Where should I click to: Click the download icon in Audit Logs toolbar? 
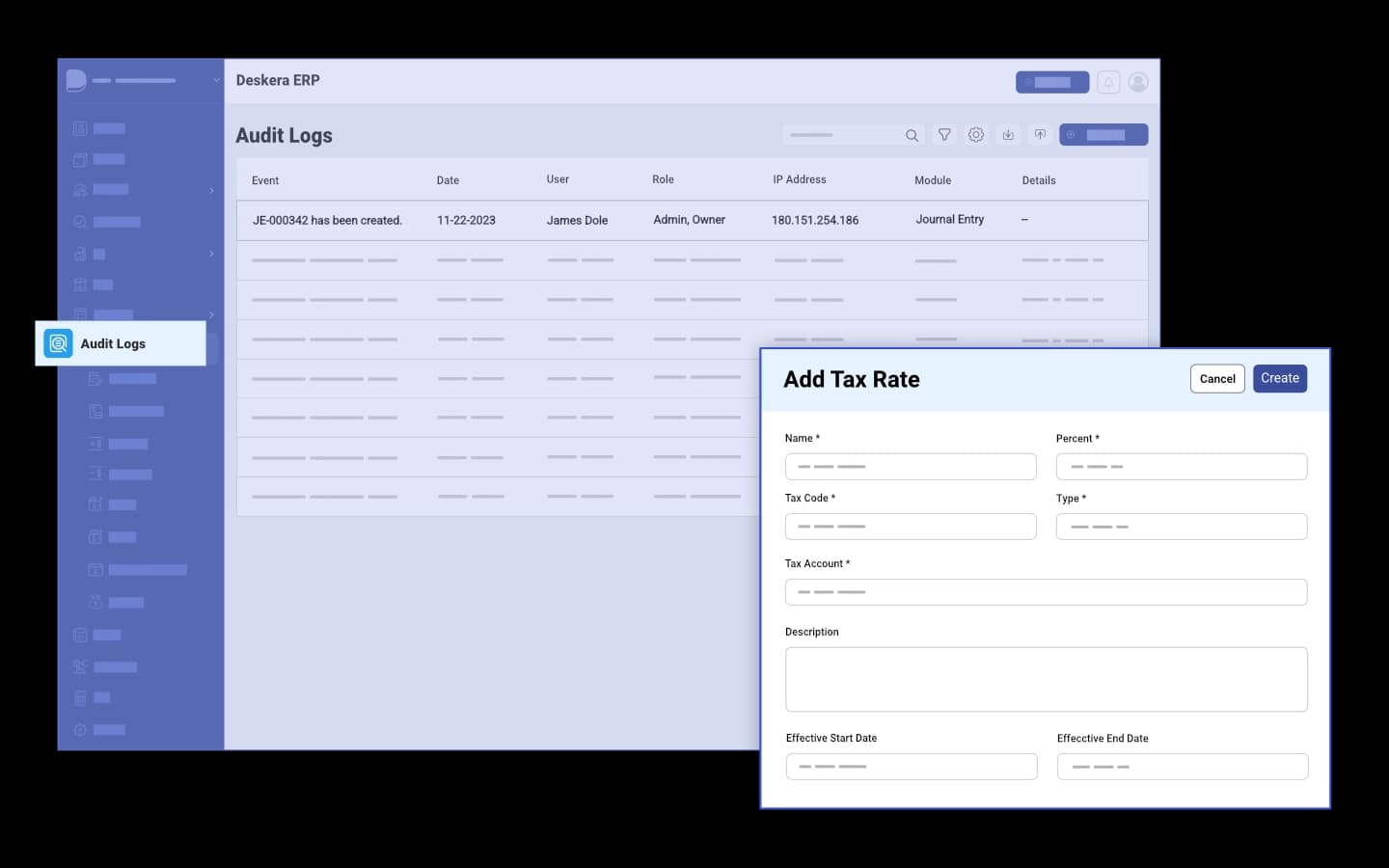click(1008, 135)
